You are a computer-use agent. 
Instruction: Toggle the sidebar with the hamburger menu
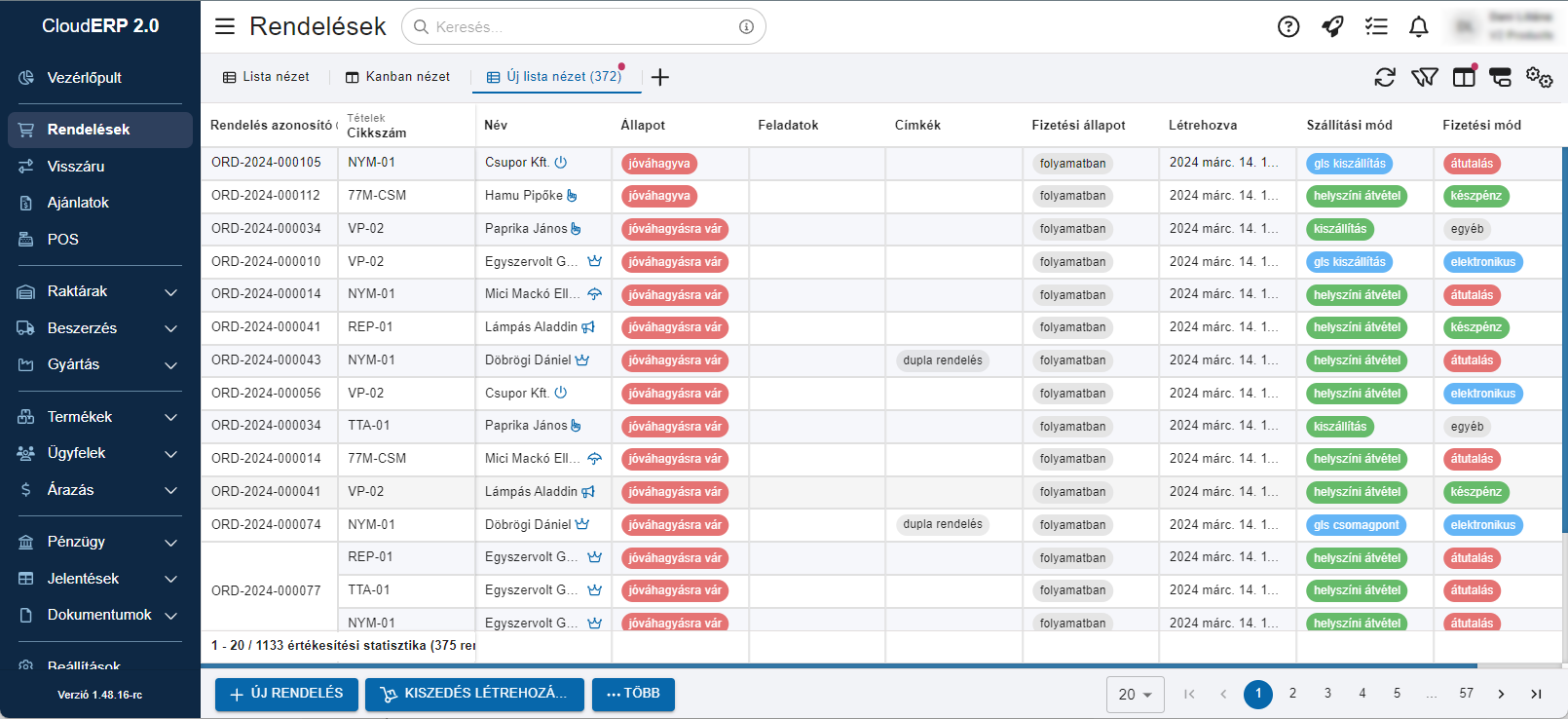click(x=225, y=26)
